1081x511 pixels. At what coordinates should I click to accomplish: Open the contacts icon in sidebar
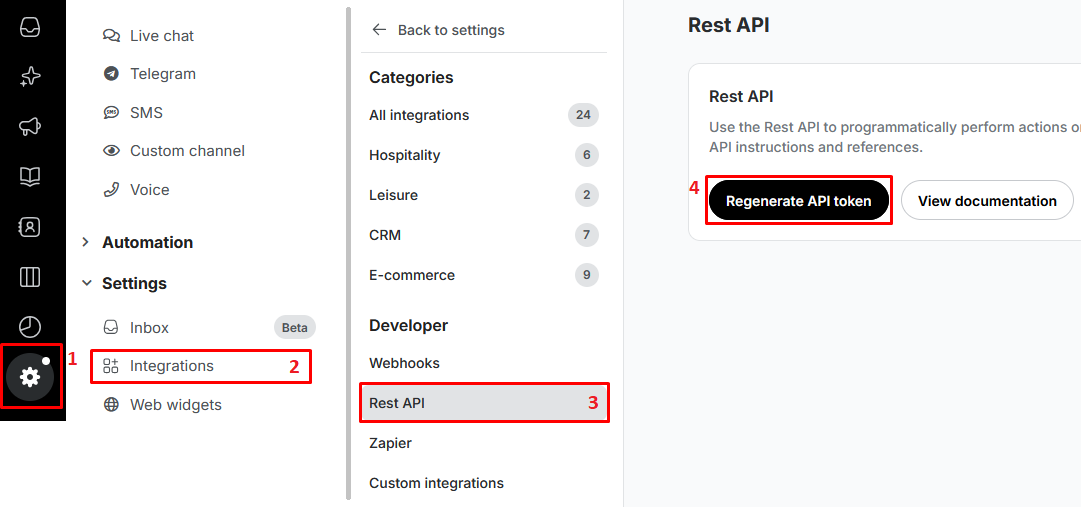[30, 227]
